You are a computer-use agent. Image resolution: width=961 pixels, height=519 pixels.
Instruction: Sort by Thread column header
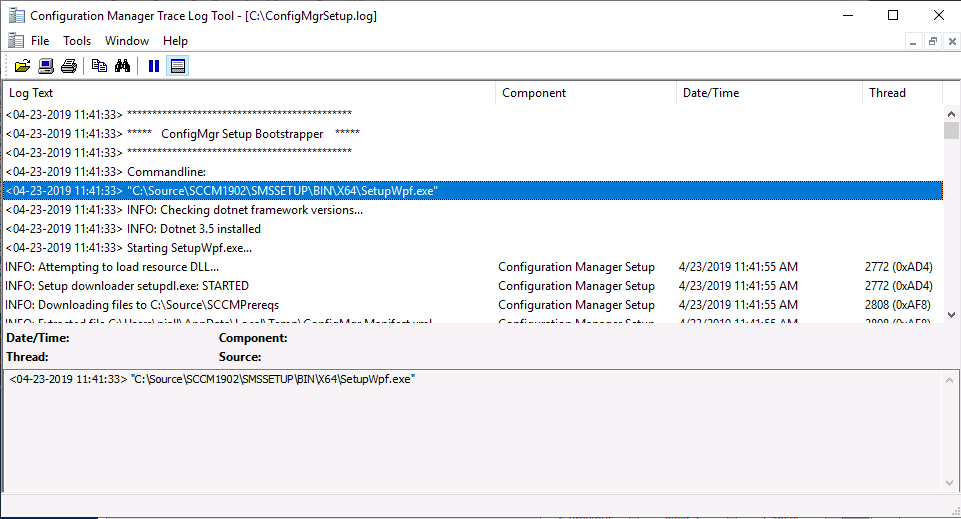[902, 93]
